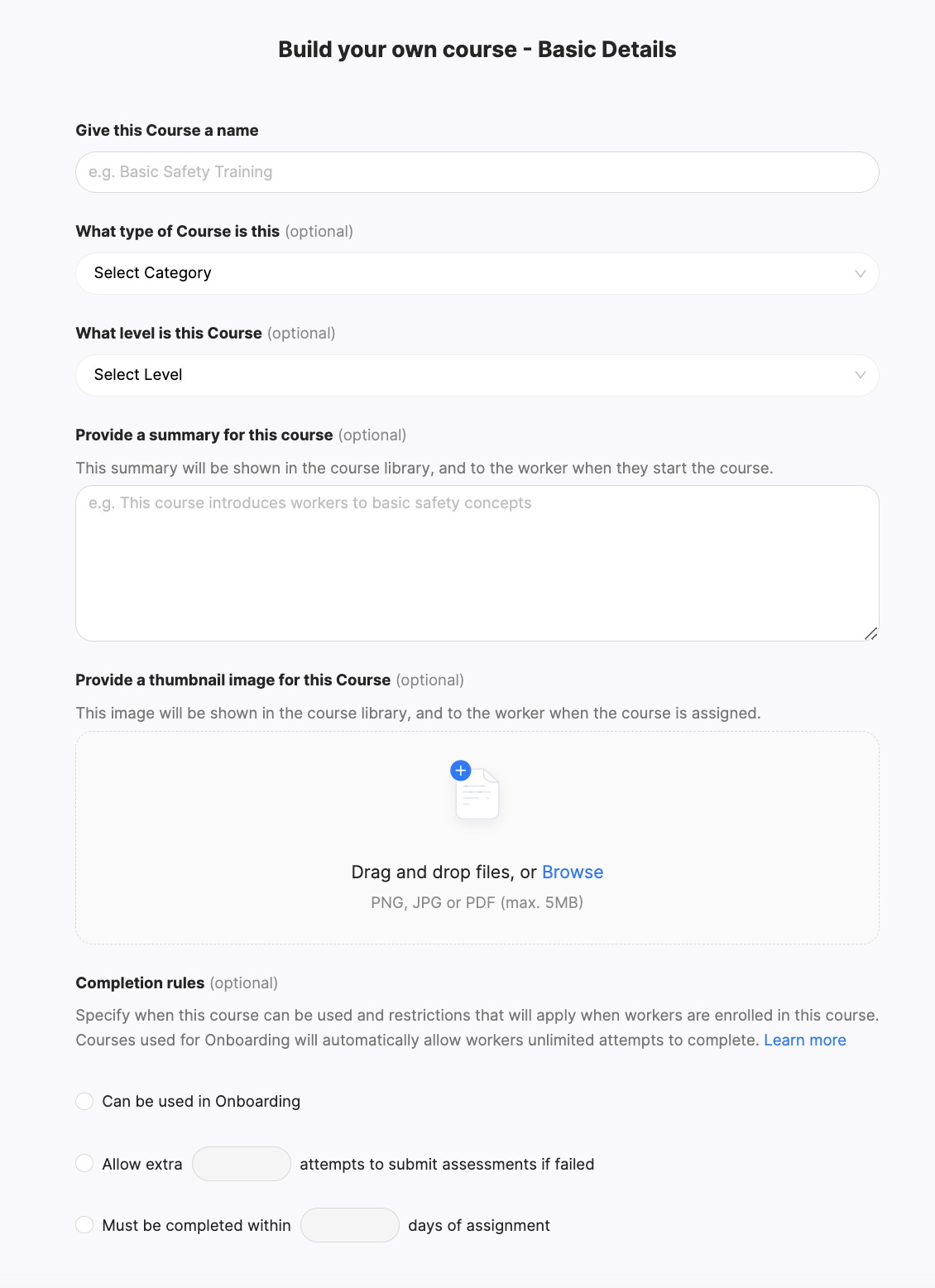Click the PNG, JPG or PDF hint text
The image size is (935, 1288).
[x=477, y=902]
